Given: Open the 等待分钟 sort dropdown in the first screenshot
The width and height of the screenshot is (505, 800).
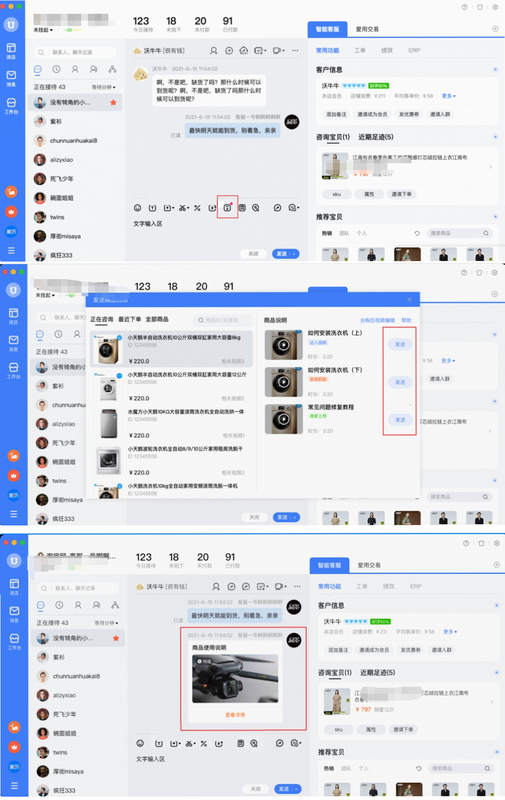Looking at the screenshot, I should point(104,87).
